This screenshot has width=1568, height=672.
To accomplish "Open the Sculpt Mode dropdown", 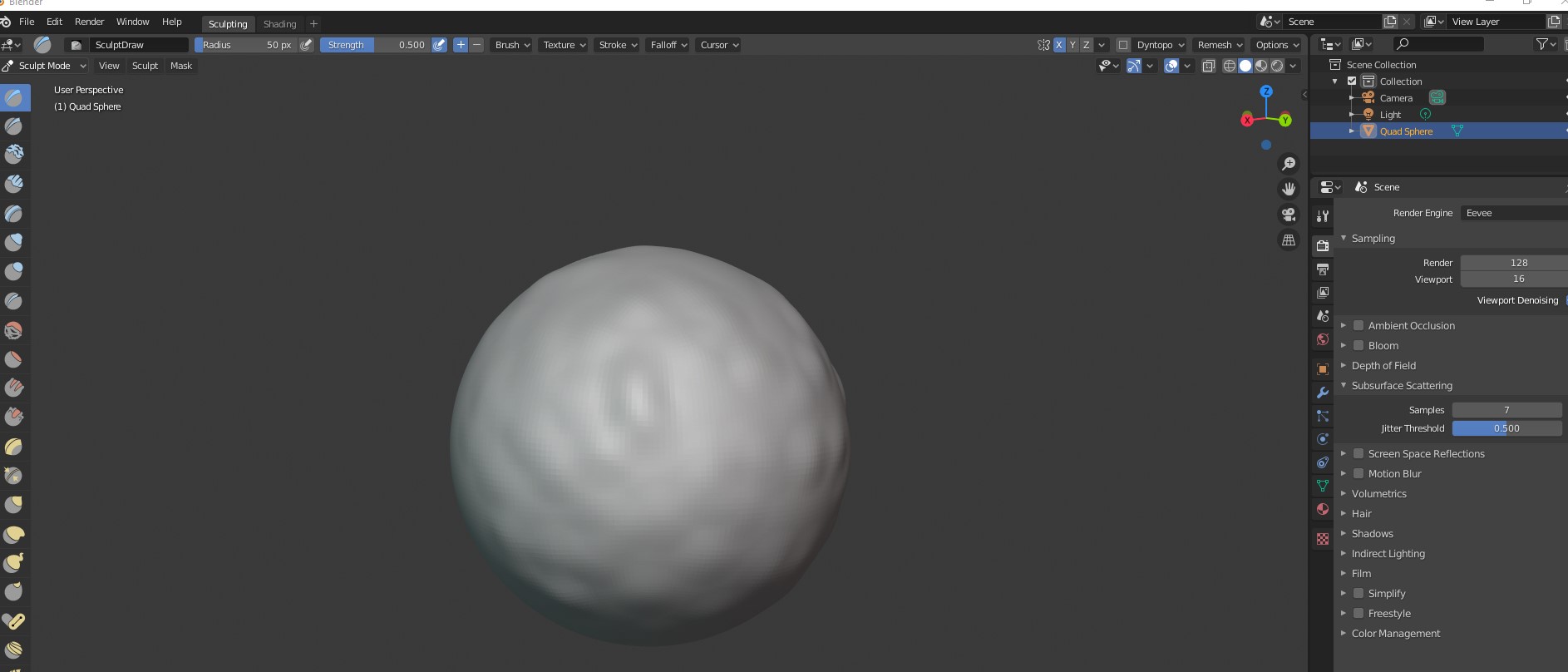I will point(46,66).
